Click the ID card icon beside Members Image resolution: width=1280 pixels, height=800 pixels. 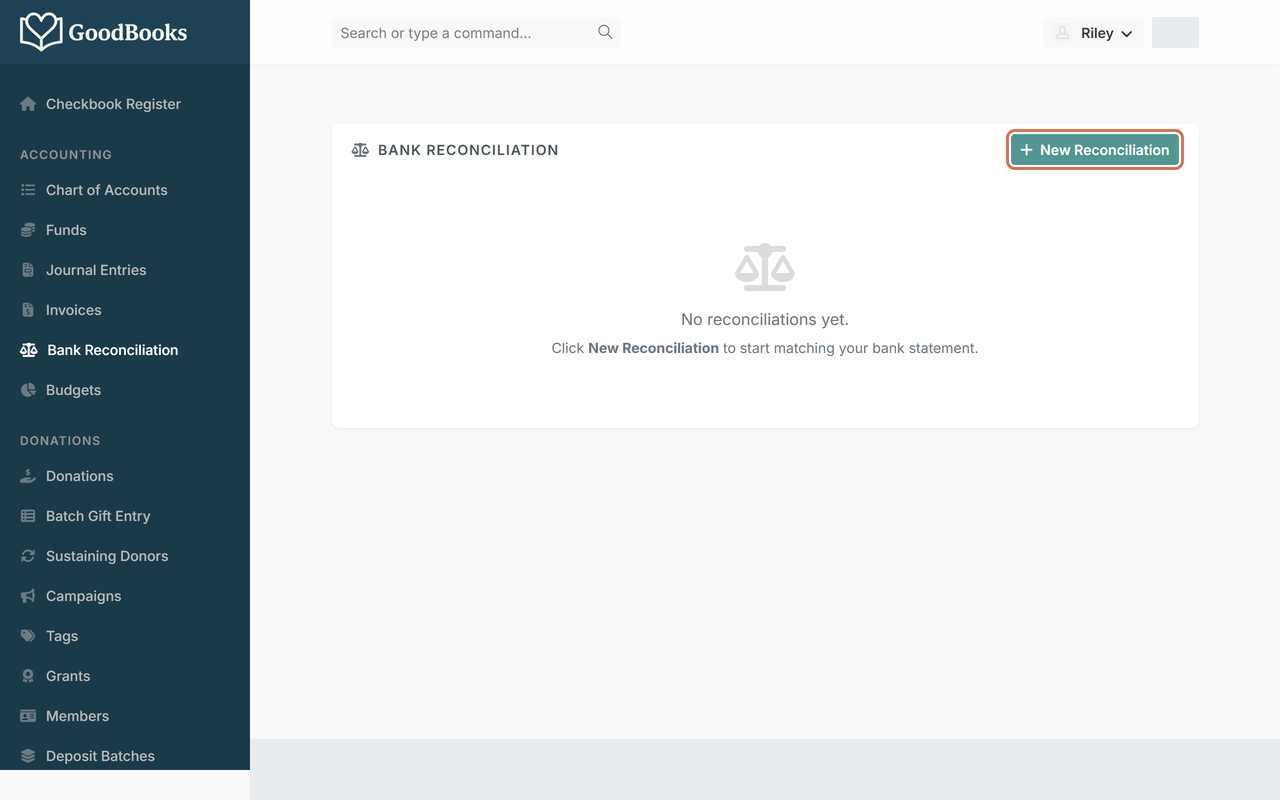(x=28, y=716)
